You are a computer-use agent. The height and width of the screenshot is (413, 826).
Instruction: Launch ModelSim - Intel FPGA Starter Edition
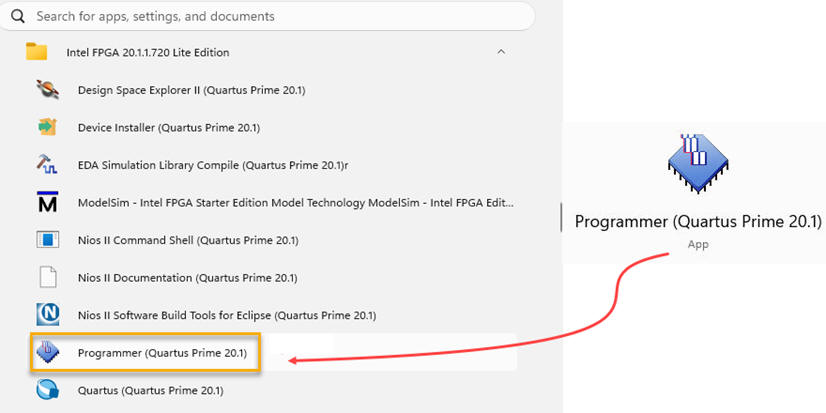coord(296,203)
